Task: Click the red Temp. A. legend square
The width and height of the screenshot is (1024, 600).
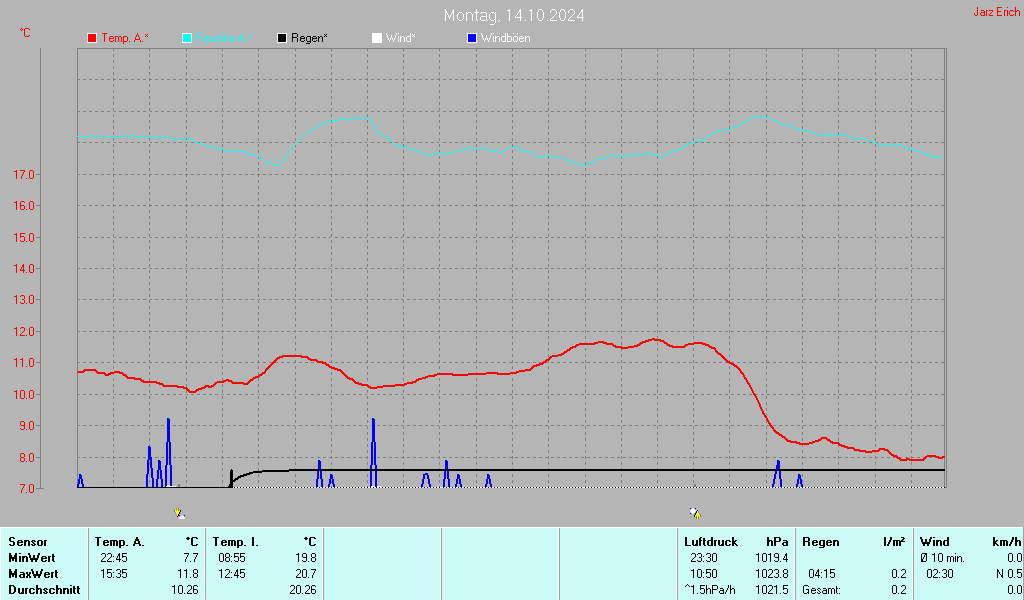Action: (x=92, y=38)
